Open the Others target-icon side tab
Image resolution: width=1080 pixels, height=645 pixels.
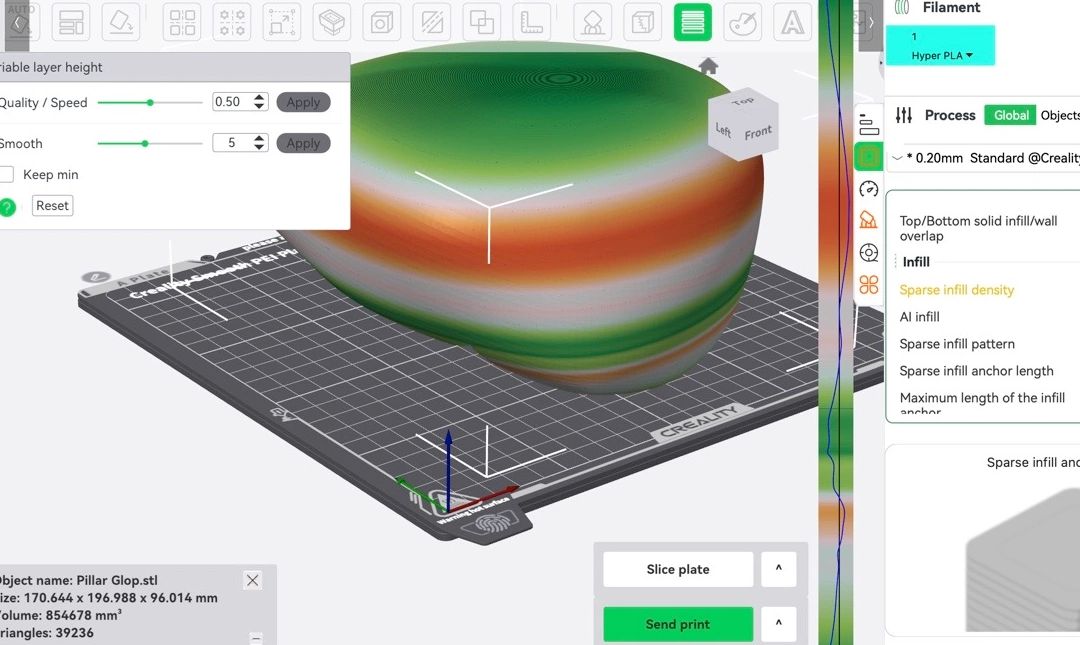coord(869,253)
